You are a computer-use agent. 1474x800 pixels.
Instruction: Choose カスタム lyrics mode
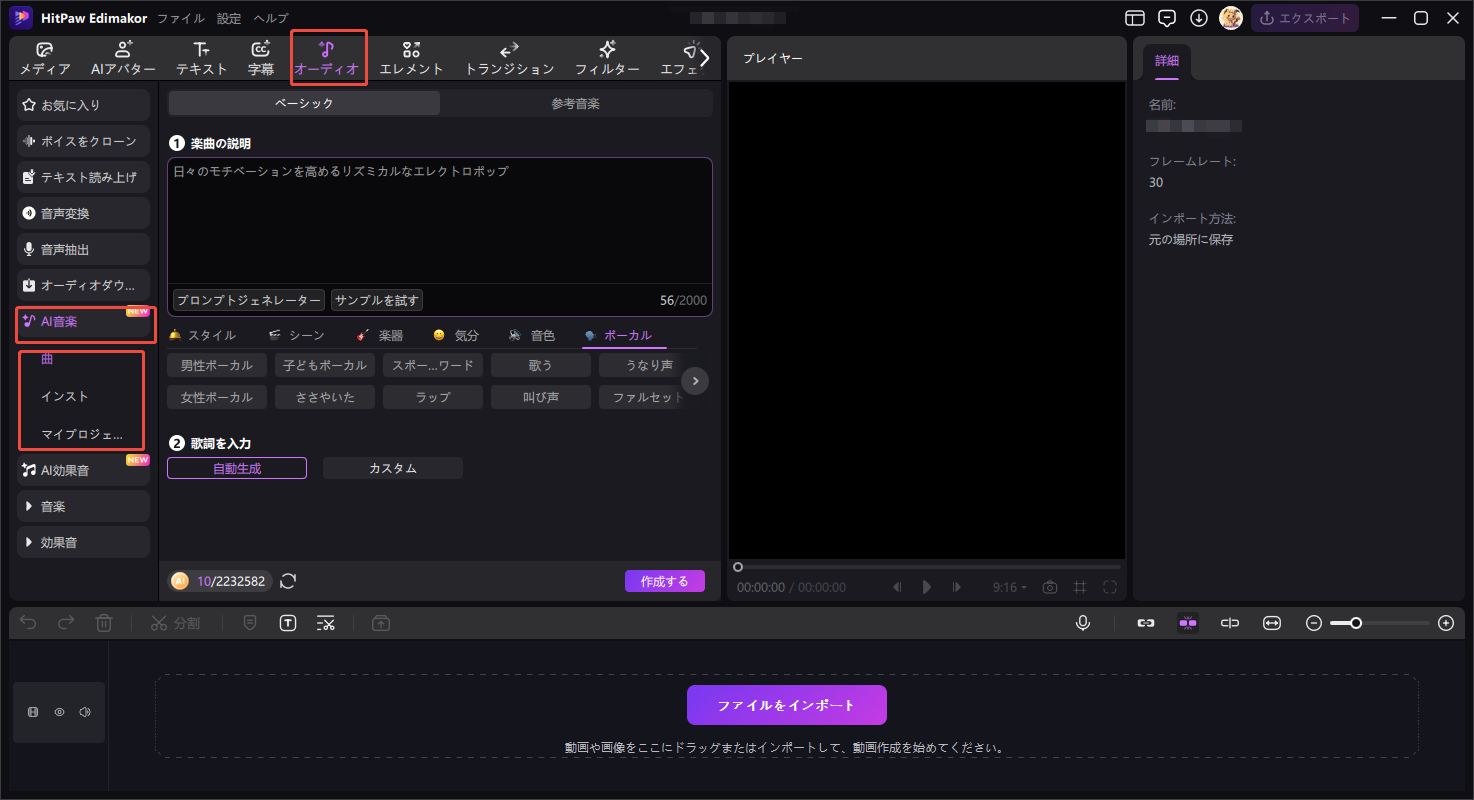tap(393, 468)
